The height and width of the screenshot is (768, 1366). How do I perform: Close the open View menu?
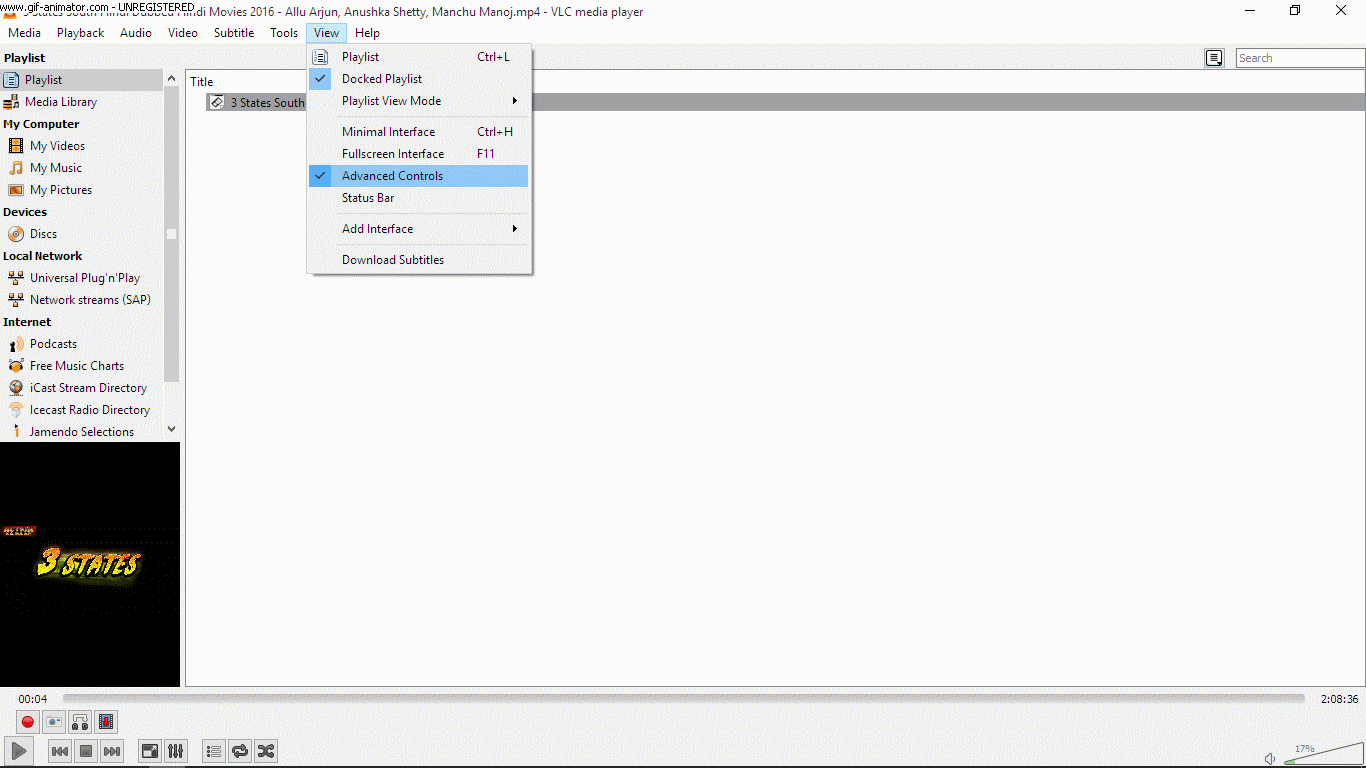point(326,33)
